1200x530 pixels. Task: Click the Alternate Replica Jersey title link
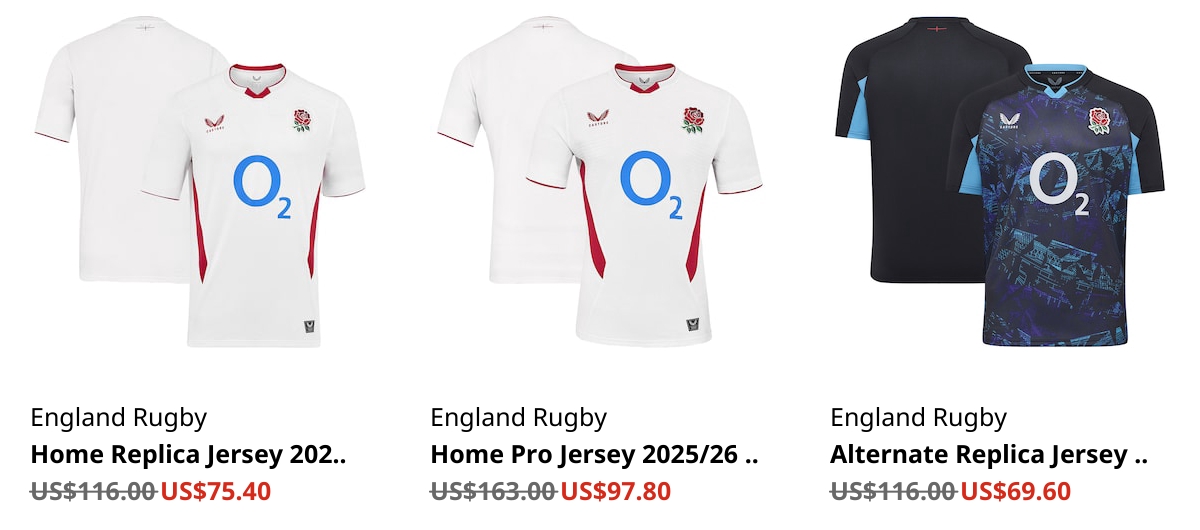(989, 455)
